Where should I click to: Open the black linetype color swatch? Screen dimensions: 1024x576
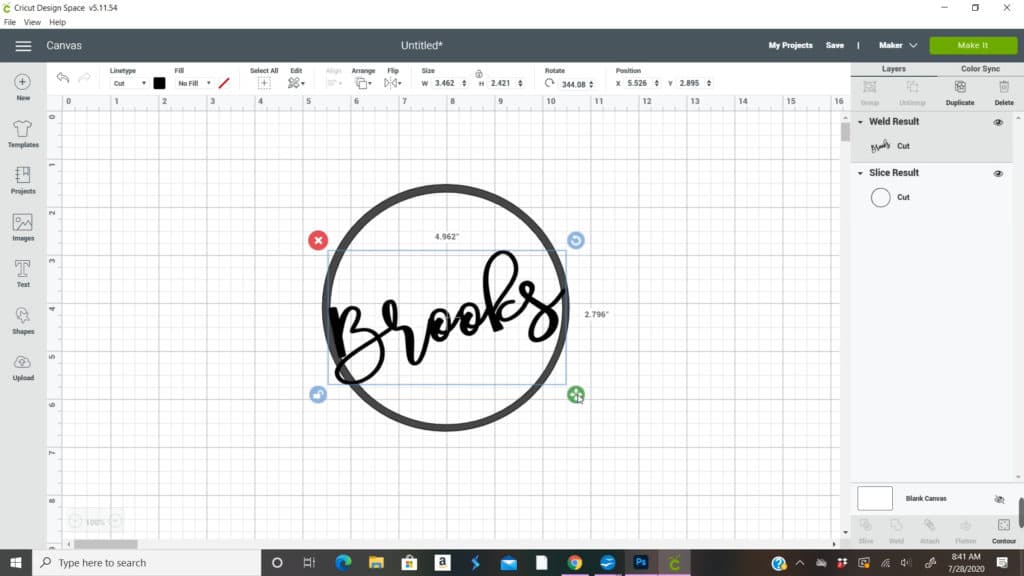tap(159, 83)
